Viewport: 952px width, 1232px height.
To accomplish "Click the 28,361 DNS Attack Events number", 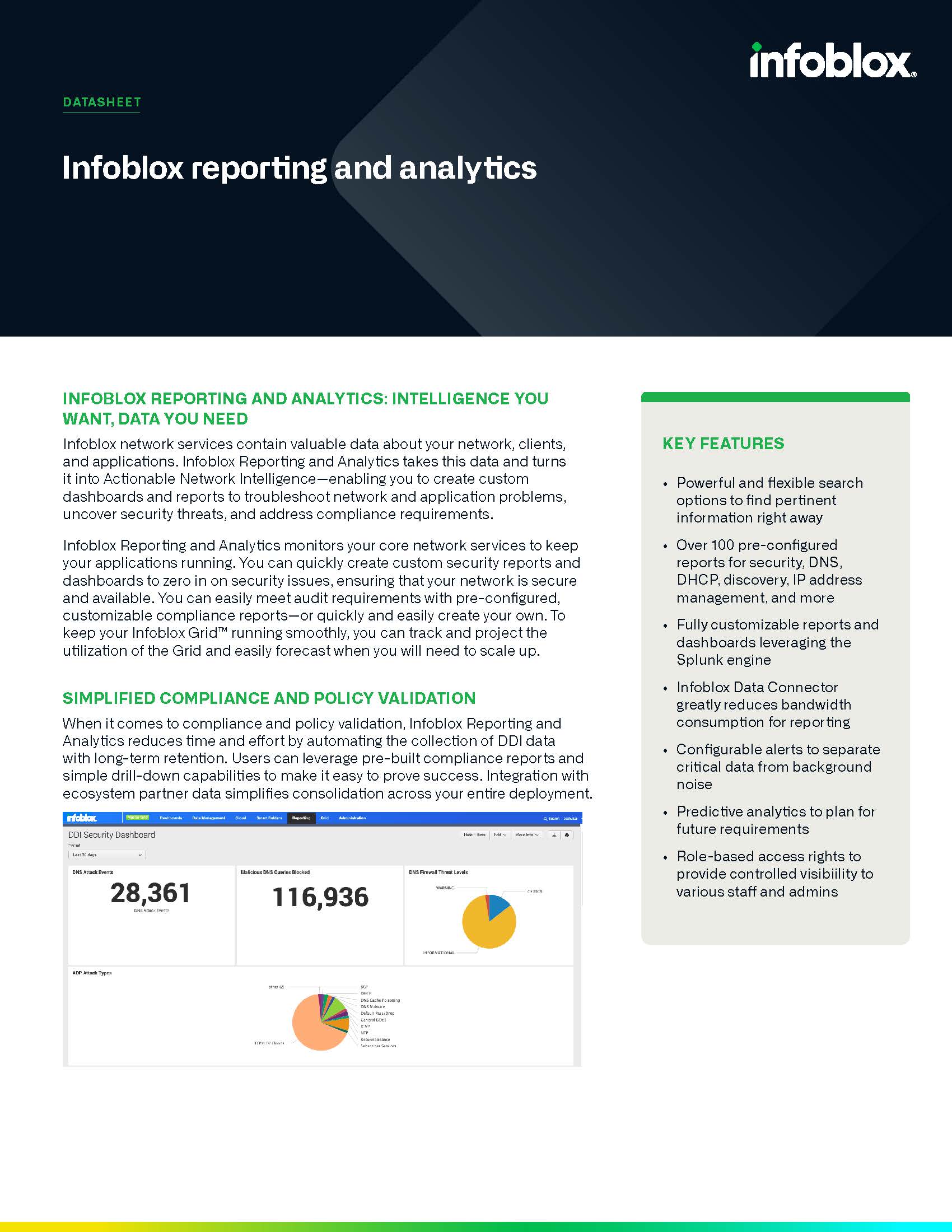I will coord(151,893).
